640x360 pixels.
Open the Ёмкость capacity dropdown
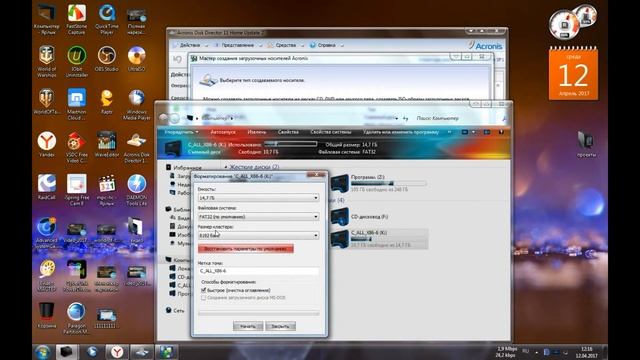click(258, 198)
